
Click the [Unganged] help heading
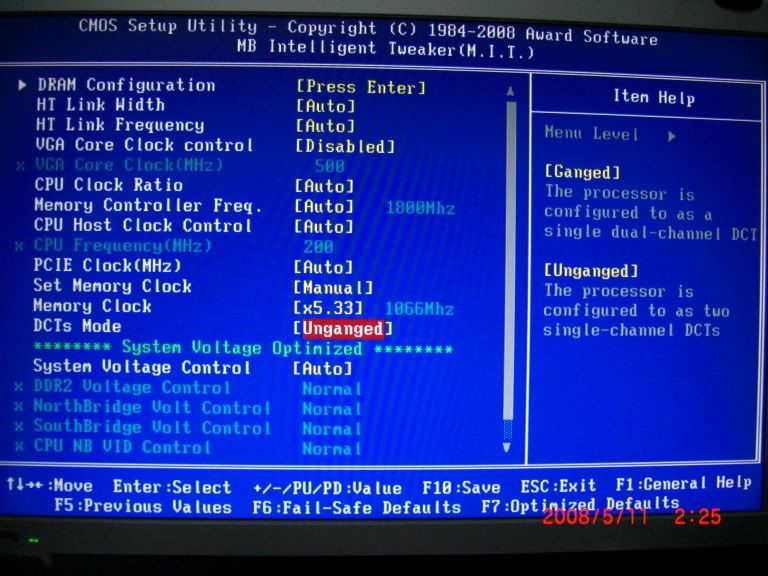[x=591, y=271]
